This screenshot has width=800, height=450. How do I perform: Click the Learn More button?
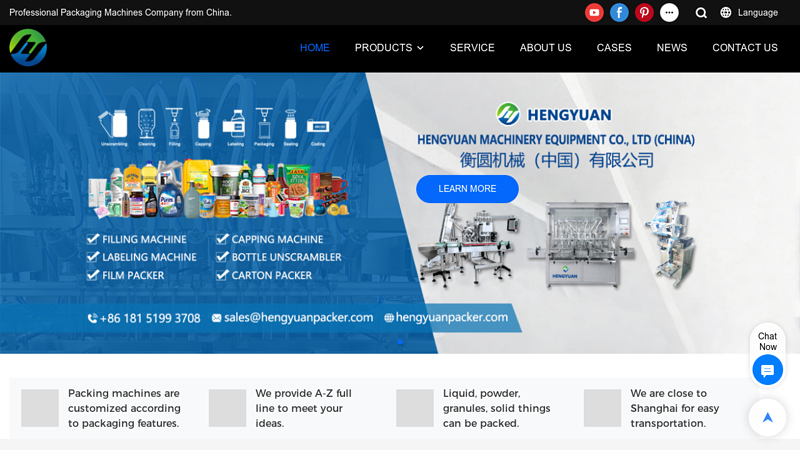pyautogui.click(x=467, y=189)
